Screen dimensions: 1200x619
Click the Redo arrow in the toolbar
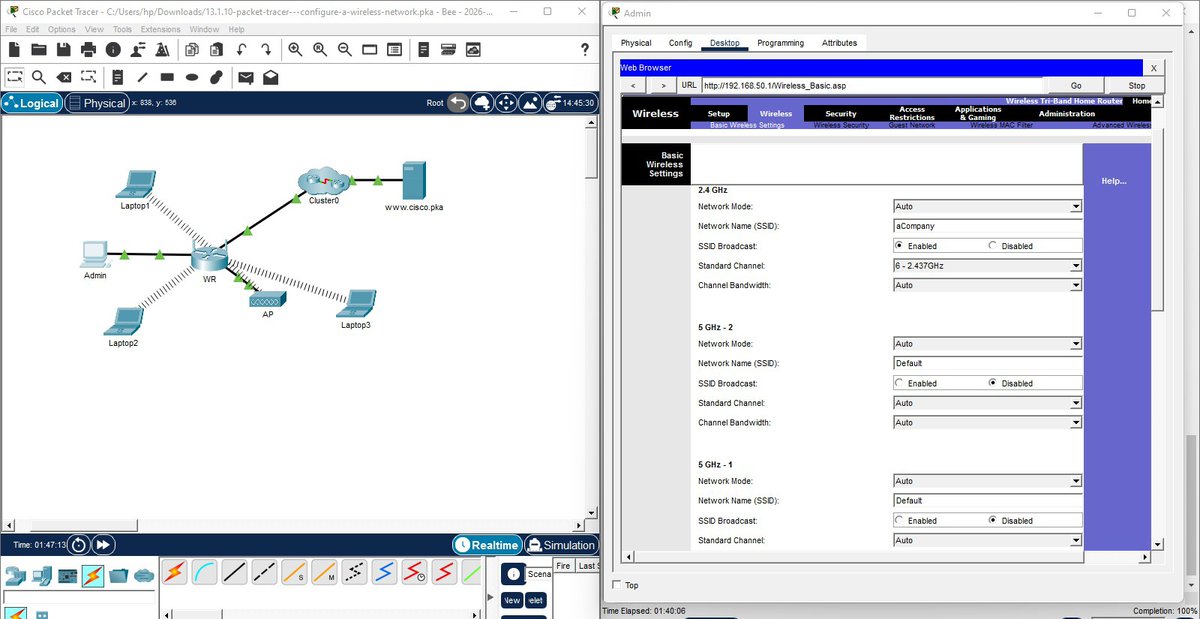coord(266,49)
